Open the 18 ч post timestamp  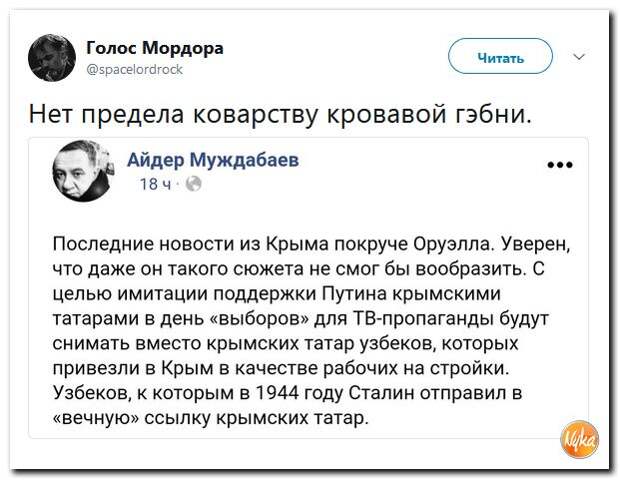156,184
